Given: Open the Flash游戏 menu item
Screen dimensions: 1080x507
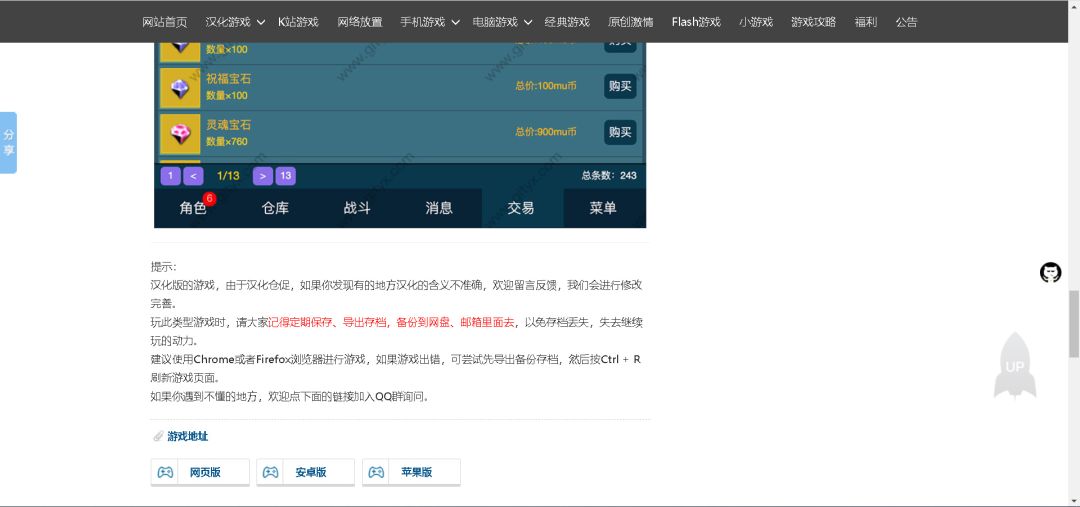Looking at the screenshot, I should pos(696,22).
